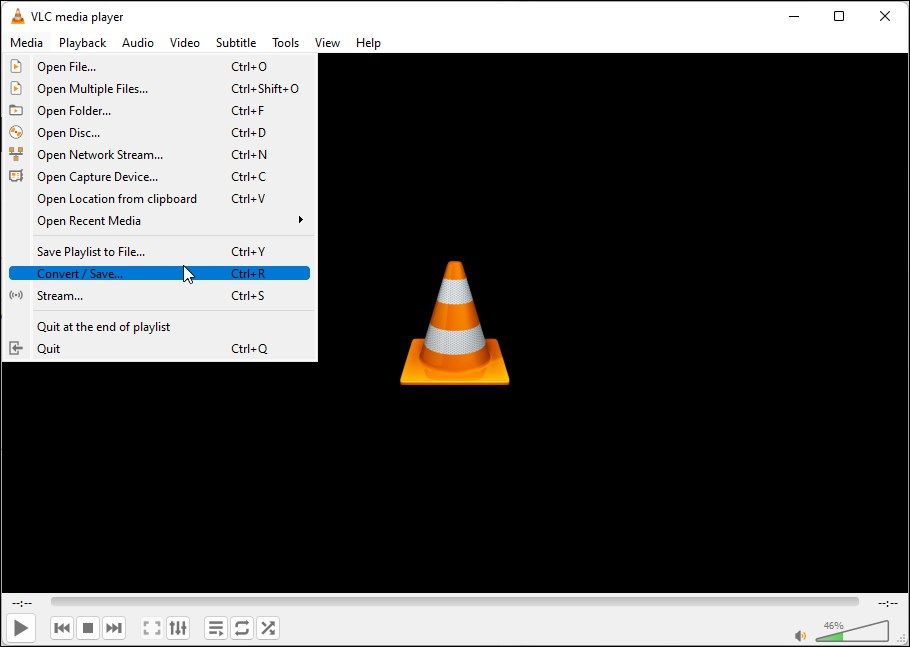910x647 pixels.
Task: Toggle fullscreen video mode
Action: (x=152, y=628)
